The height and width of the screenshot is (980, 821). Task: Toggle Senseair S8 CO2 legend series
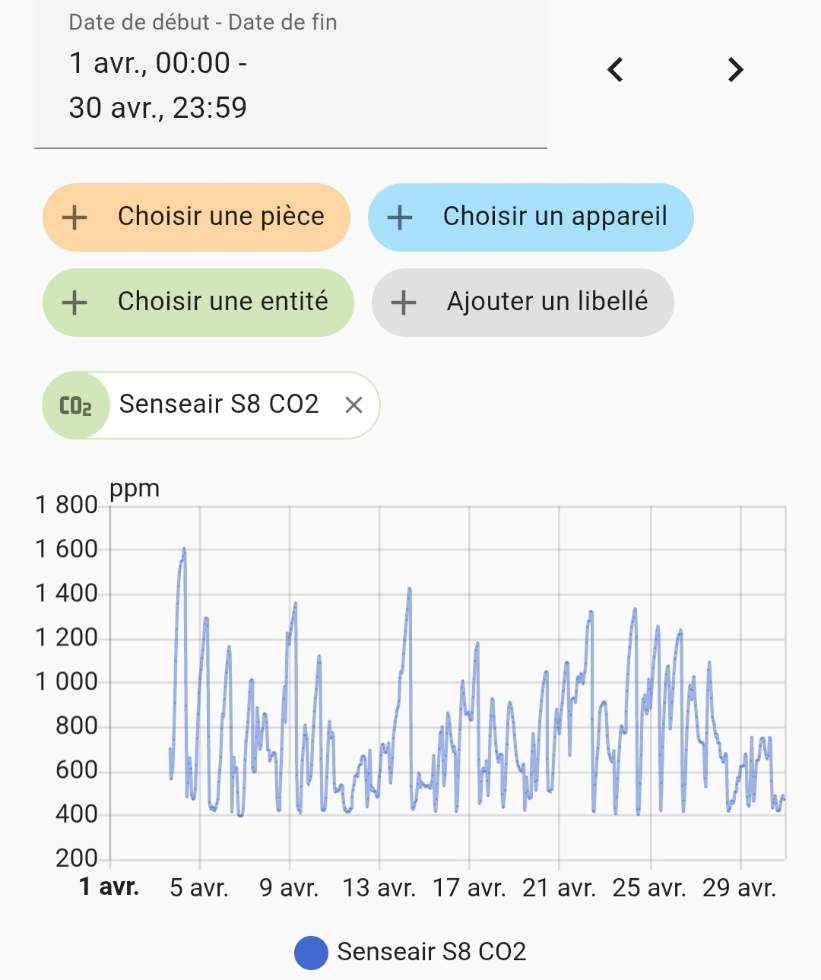click(x=431, y=951)
